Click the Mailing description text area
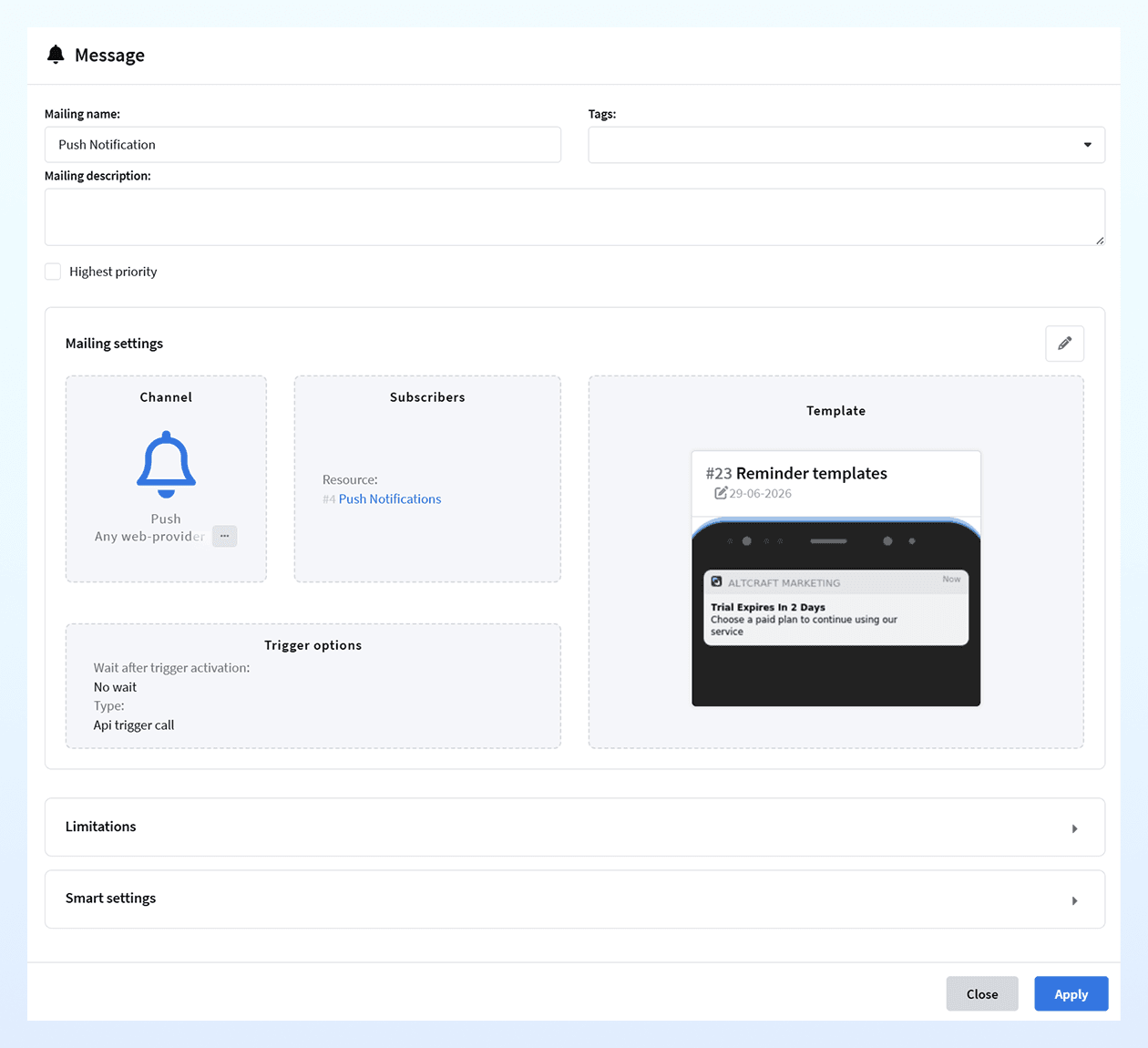This screenshot has height=1048, width=1148. (x=575, y=217)
